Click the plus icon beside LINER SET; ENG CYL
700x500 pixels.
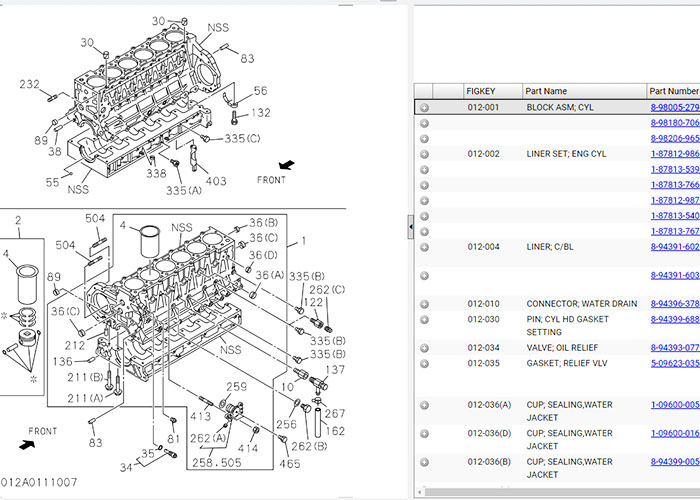point(424,154)
